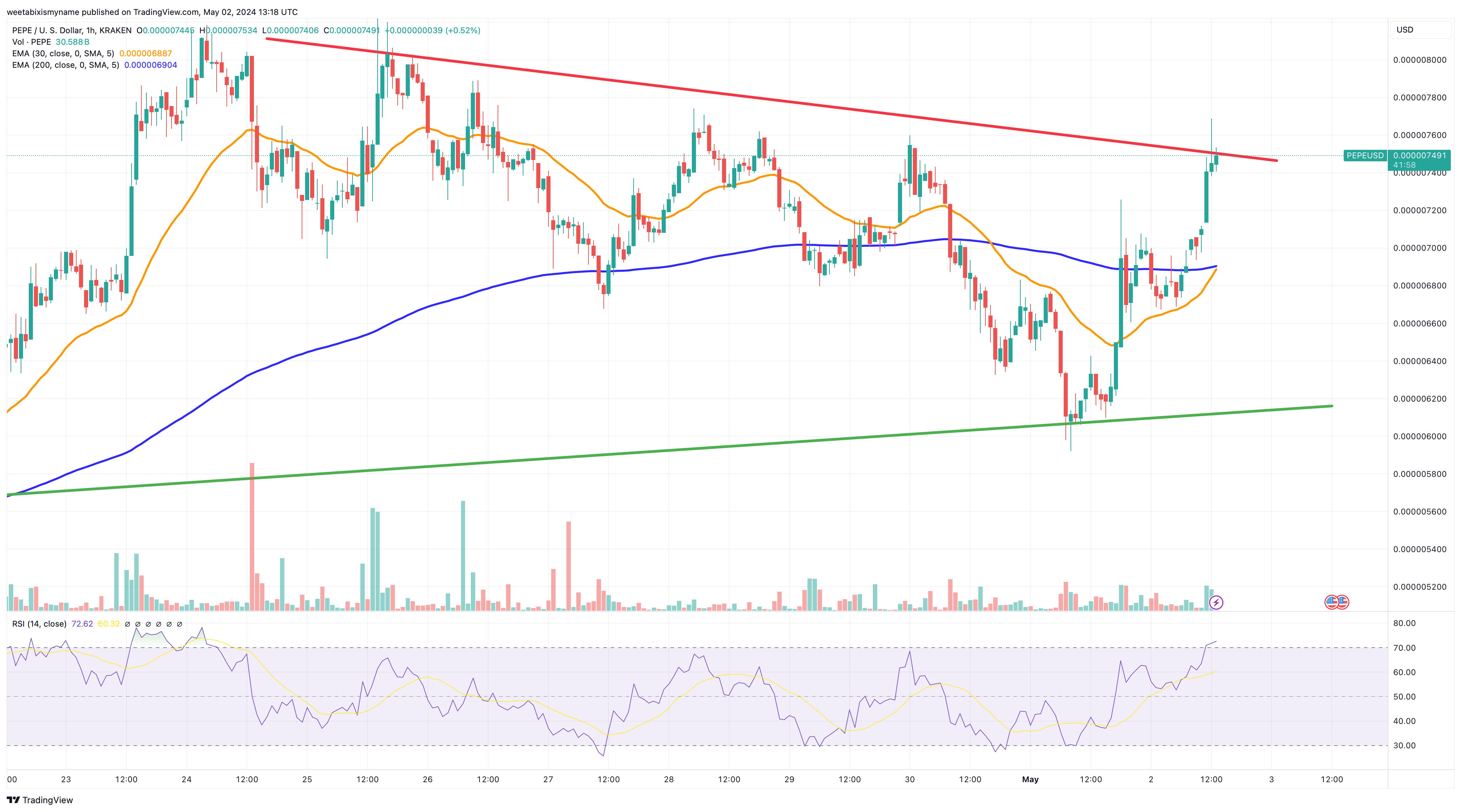
Task: Click date label 30 on time axis
Action: point(910,779)
